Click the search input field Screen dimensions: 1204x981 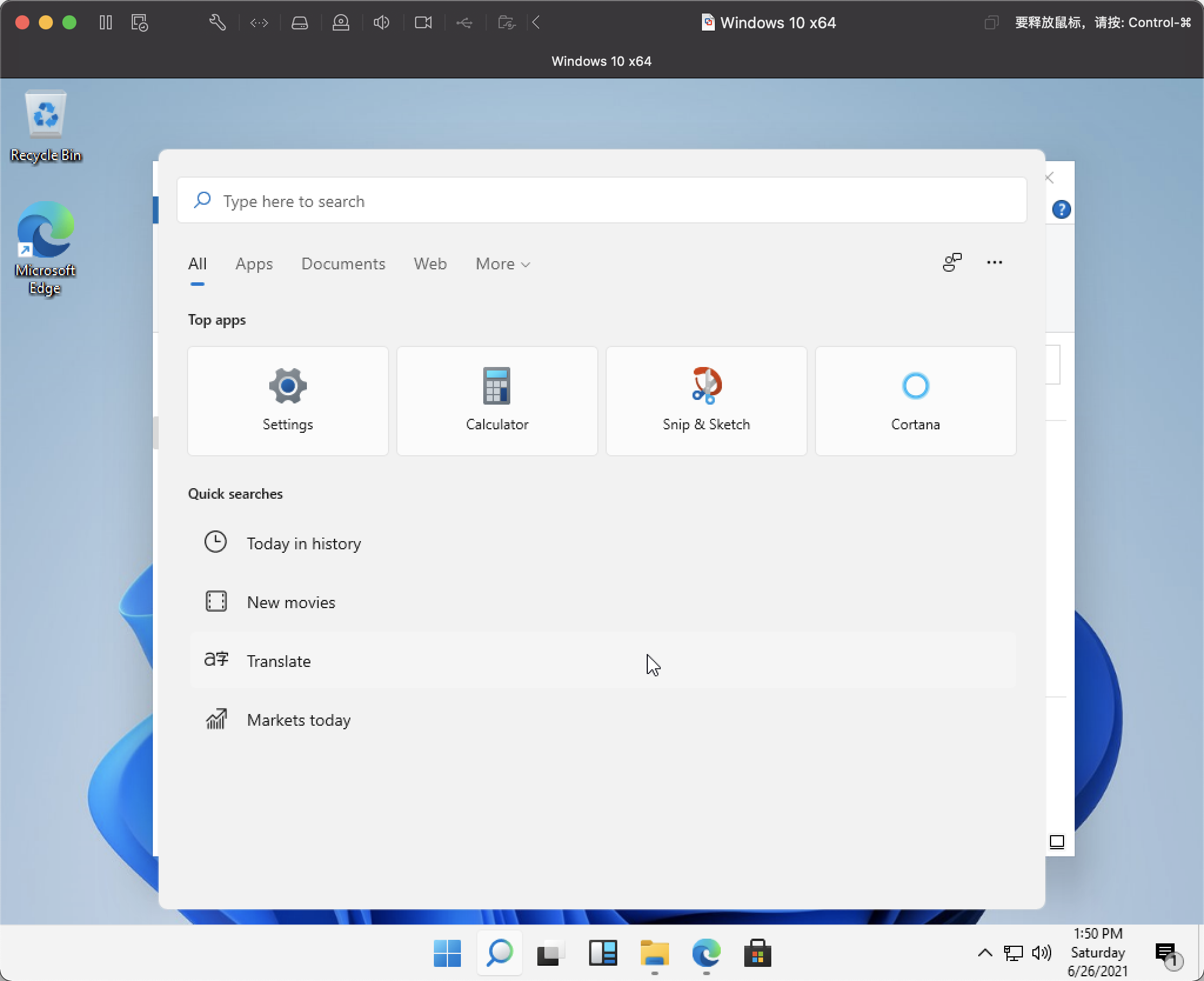(603, 201)
